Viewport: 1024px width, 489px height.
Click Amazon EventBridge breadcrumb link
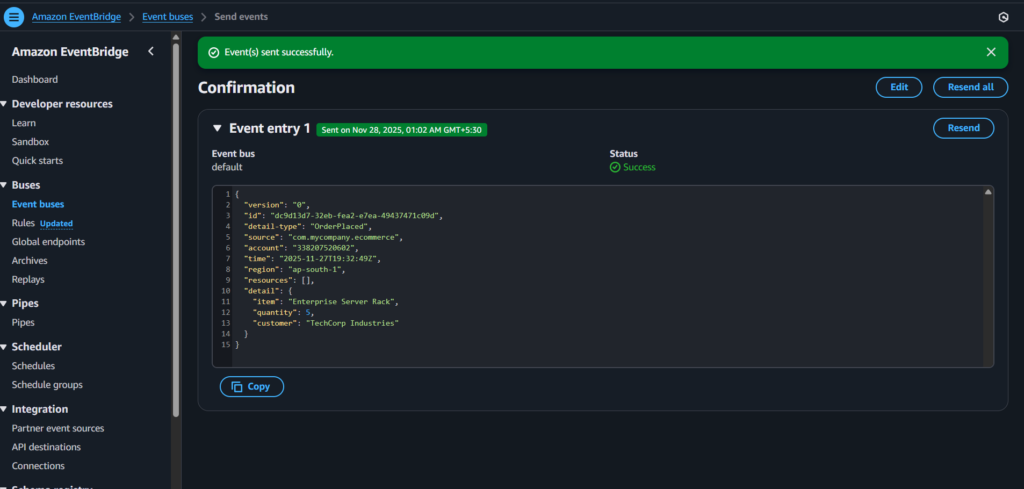coord(78,17)
